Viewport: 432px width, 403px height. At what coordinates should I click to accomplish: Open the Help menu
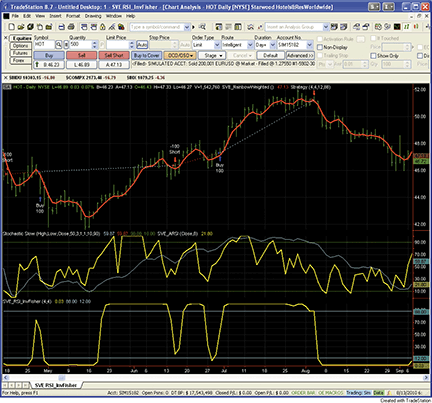(x=130, y=16)
